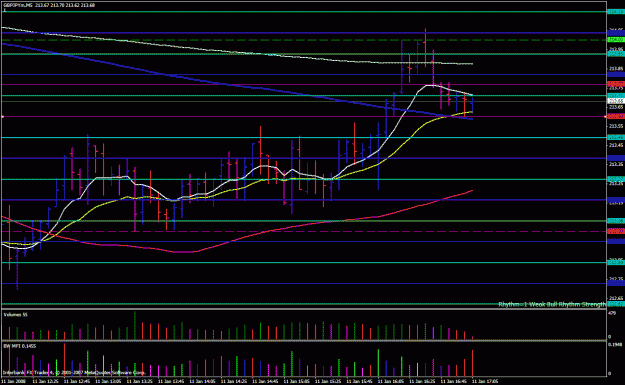Select the bright green 214.00 price tag
625x385 pixels.
tap(616, 40)
